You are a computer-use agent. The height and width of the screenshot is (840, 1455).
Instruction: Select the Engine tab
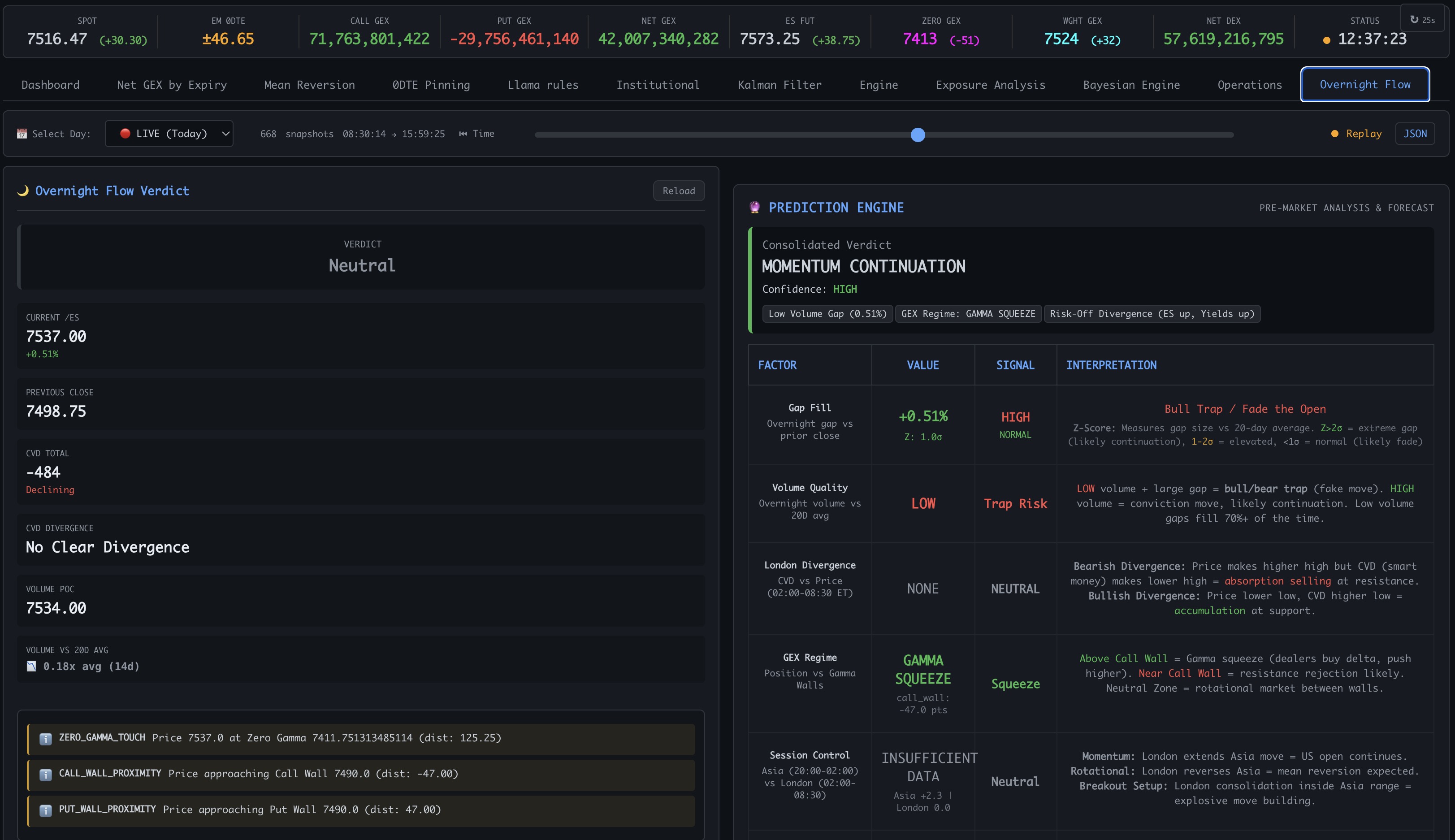(x=879, y=85)
